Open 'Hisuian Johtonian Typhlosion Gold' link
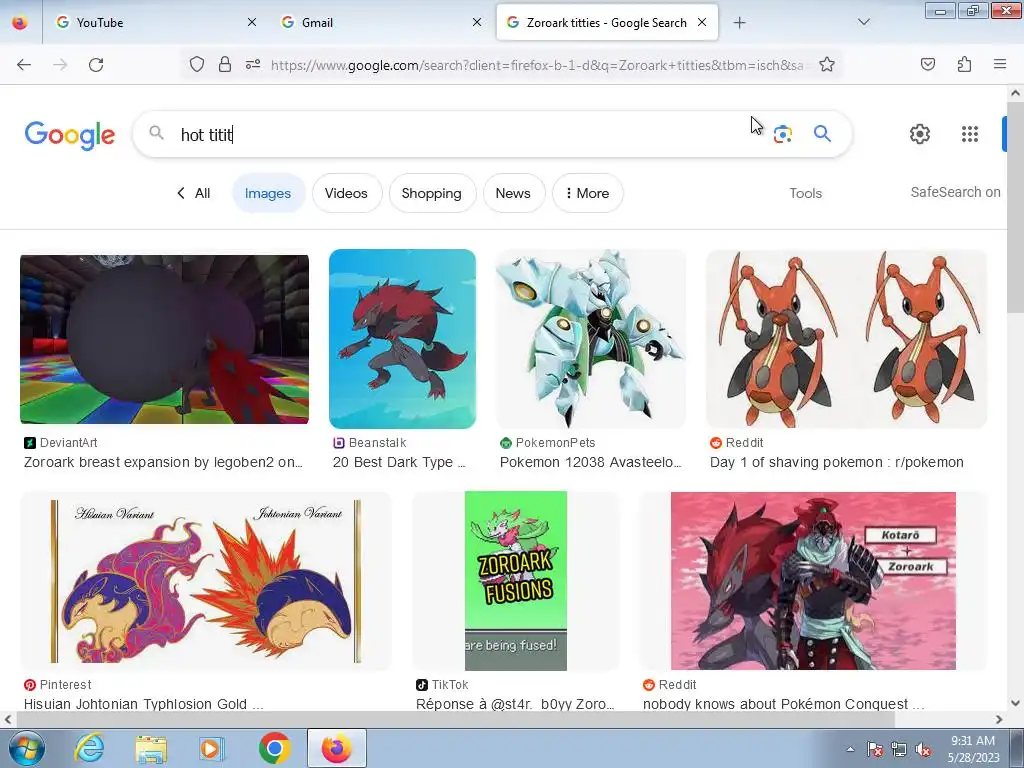1024x768 pixels. (x=144, y=704)
